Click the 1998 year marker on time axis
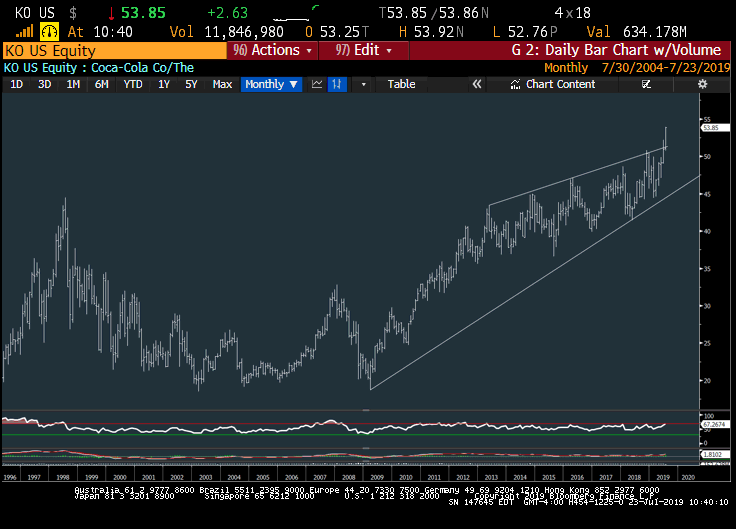736x529 pixels. coord(62,477)
